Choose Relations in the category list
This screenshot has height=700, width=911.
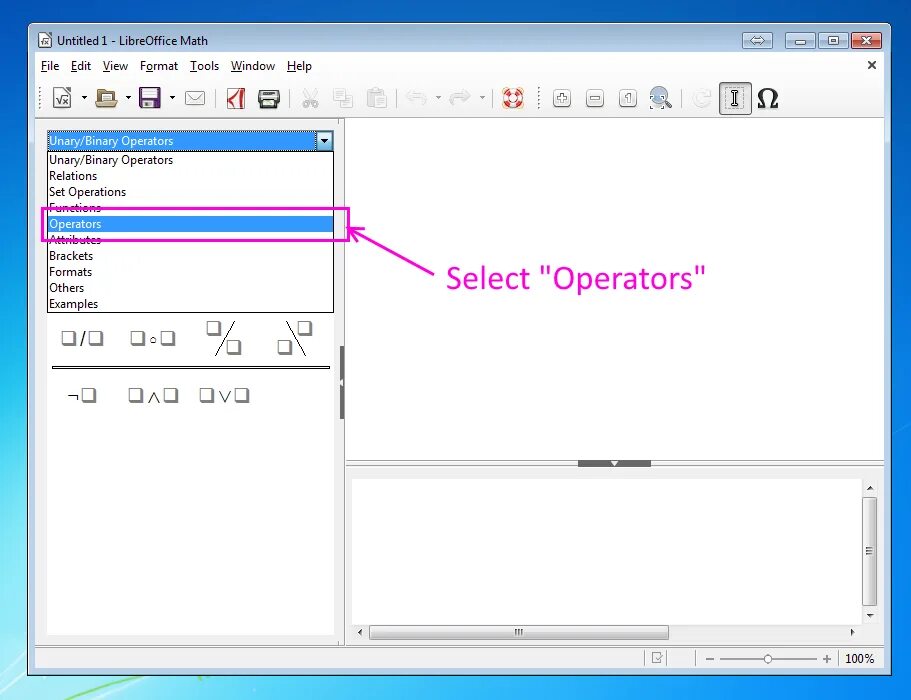[x=191, y=175]
